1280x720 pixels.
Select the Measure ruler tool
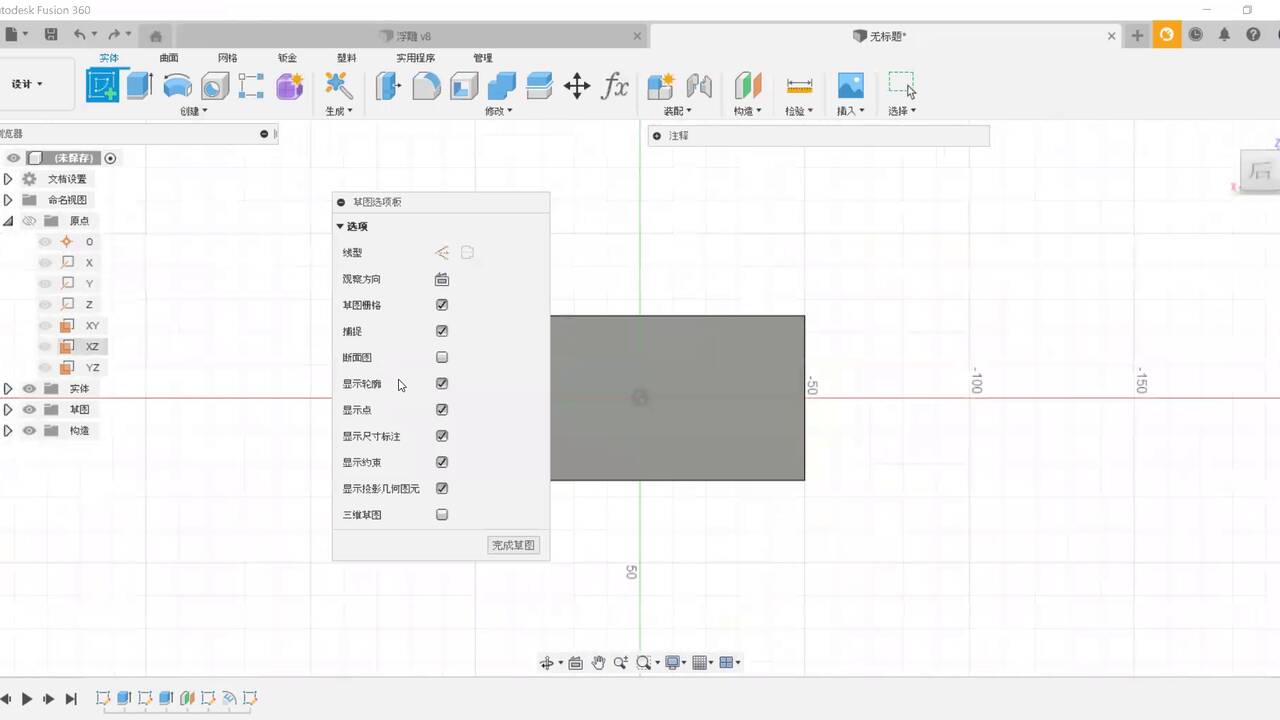[x=799, y=86]
